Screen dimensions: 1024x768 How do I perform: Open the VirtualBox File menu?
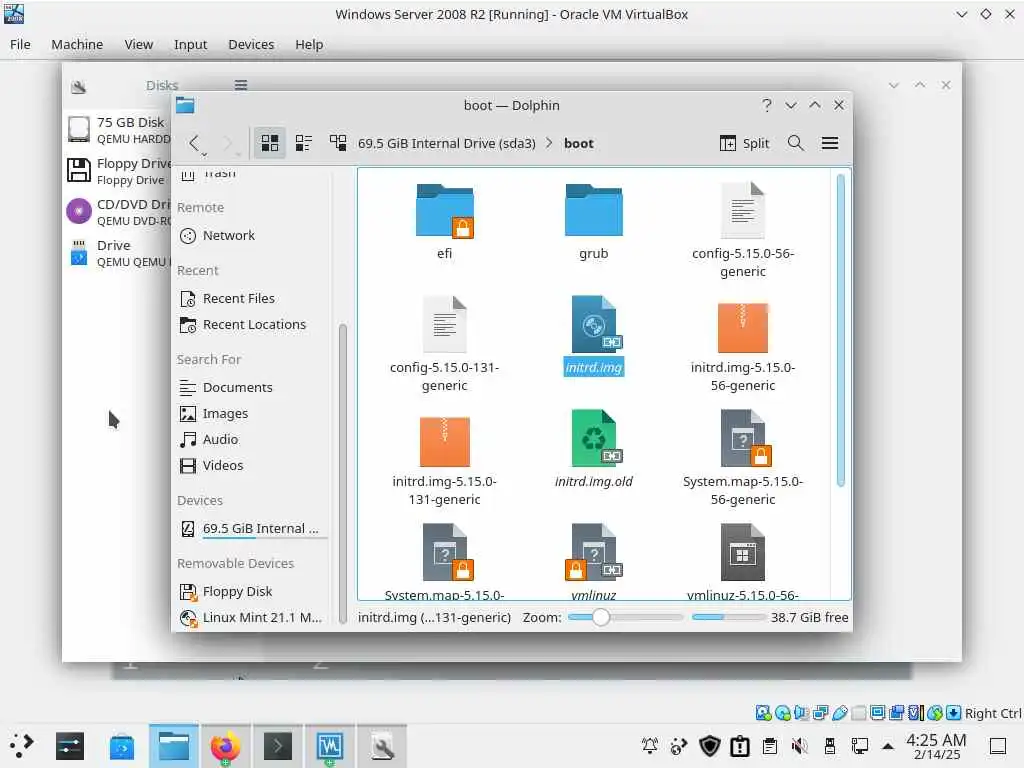[x=20, y=44]
